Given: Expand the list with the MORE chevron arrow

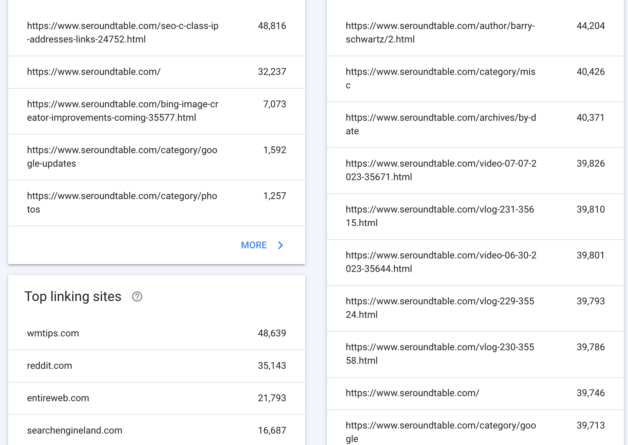Looking at the screenshot, I should coord(280,245).
